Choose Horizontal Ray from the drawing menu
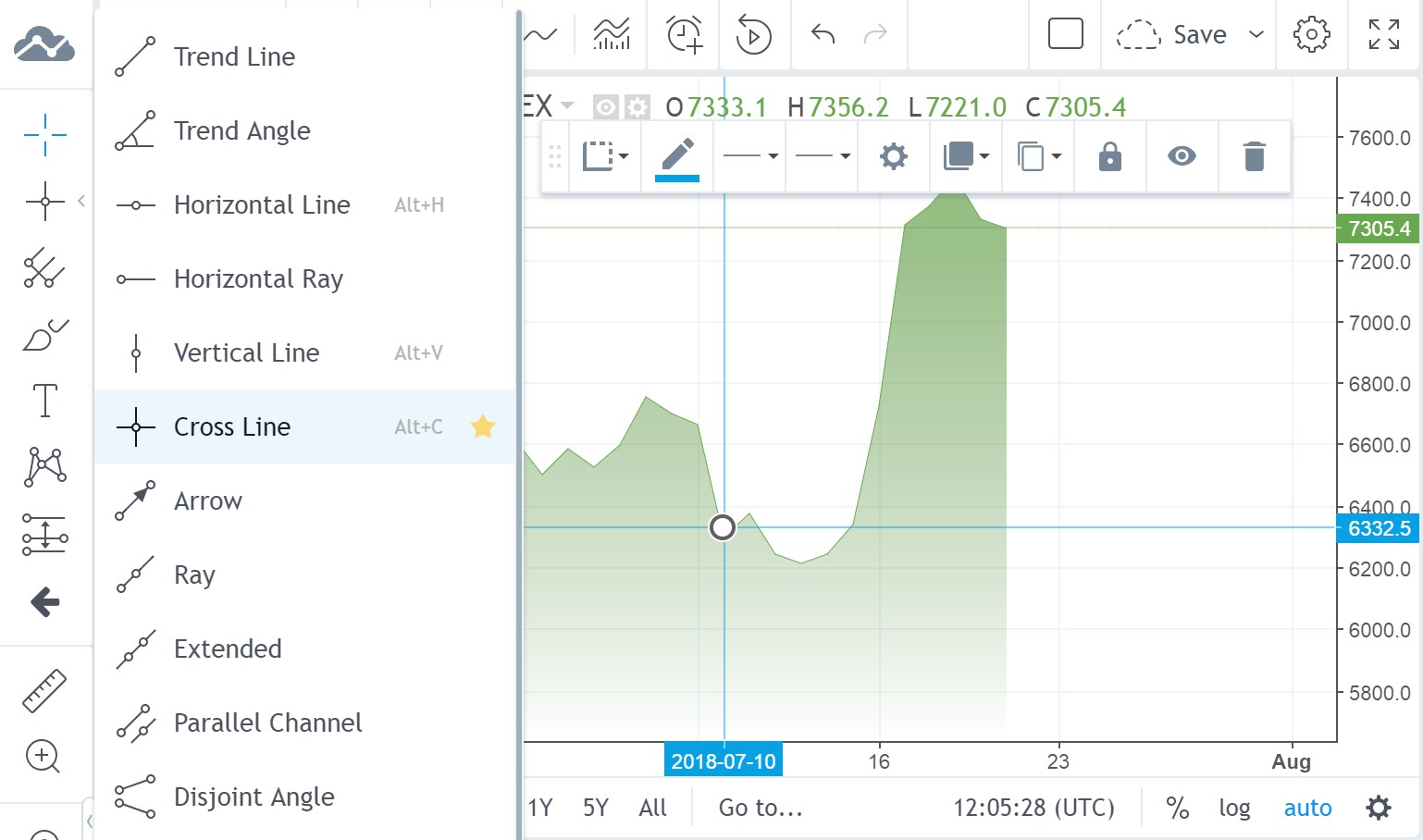 click(x=258, y=278)
